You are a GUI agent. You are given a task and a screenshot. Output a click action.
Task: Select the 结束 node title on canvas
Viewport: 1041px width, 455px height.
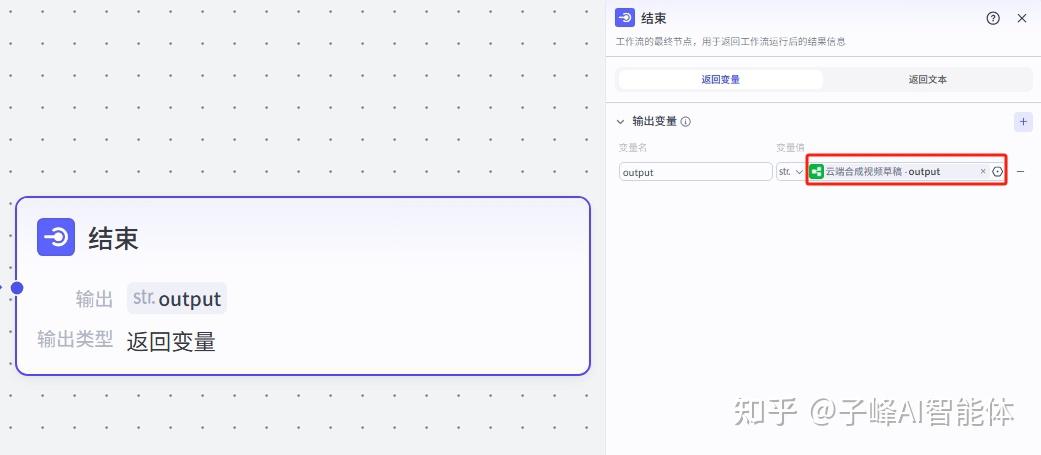tap(113, 238)
